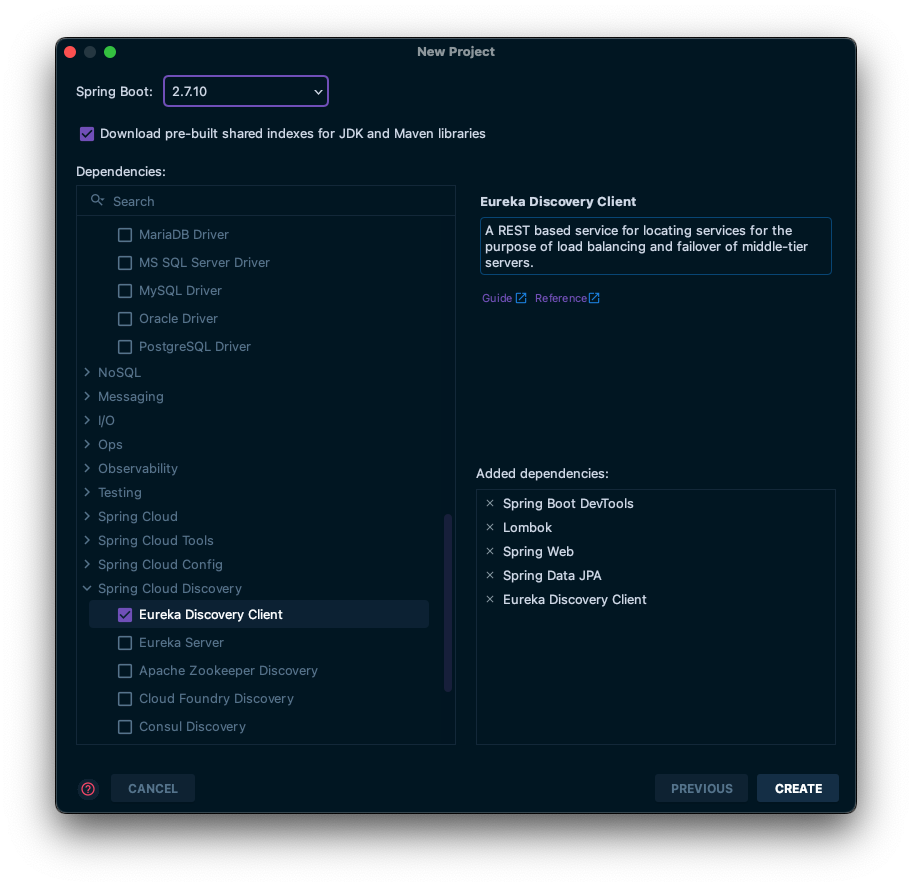This screenshot has width=912, height=887.
Task: Expand the Spring Cloud Config category
Action: tap(87, 564)
